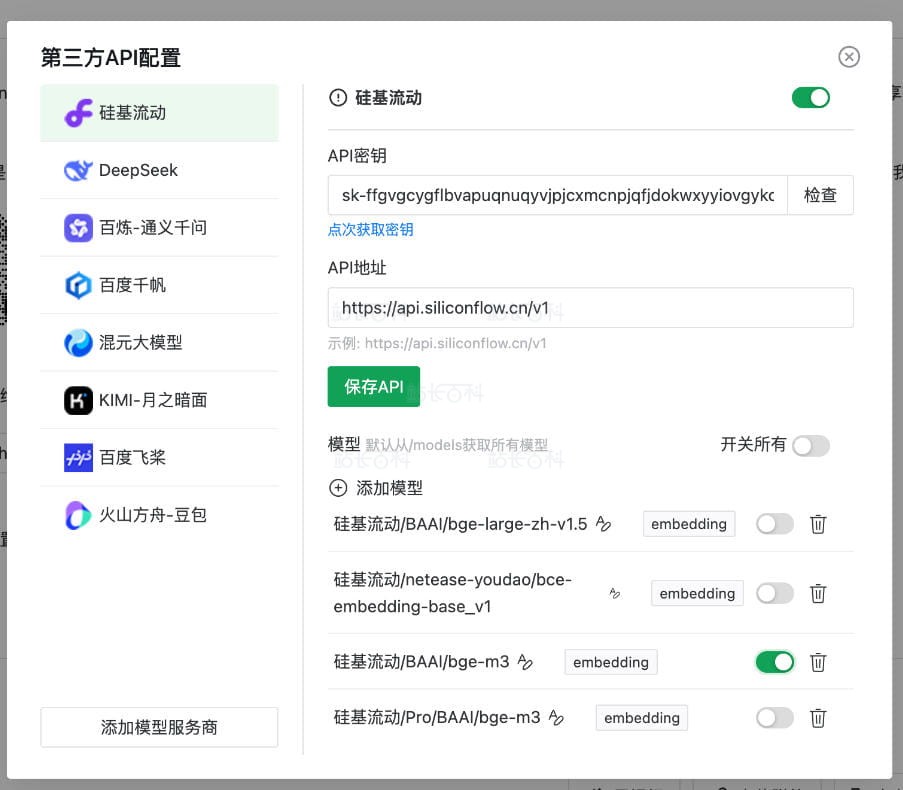
Task: Close the 第三方API配置 dialog
Action: click(849, 57)
